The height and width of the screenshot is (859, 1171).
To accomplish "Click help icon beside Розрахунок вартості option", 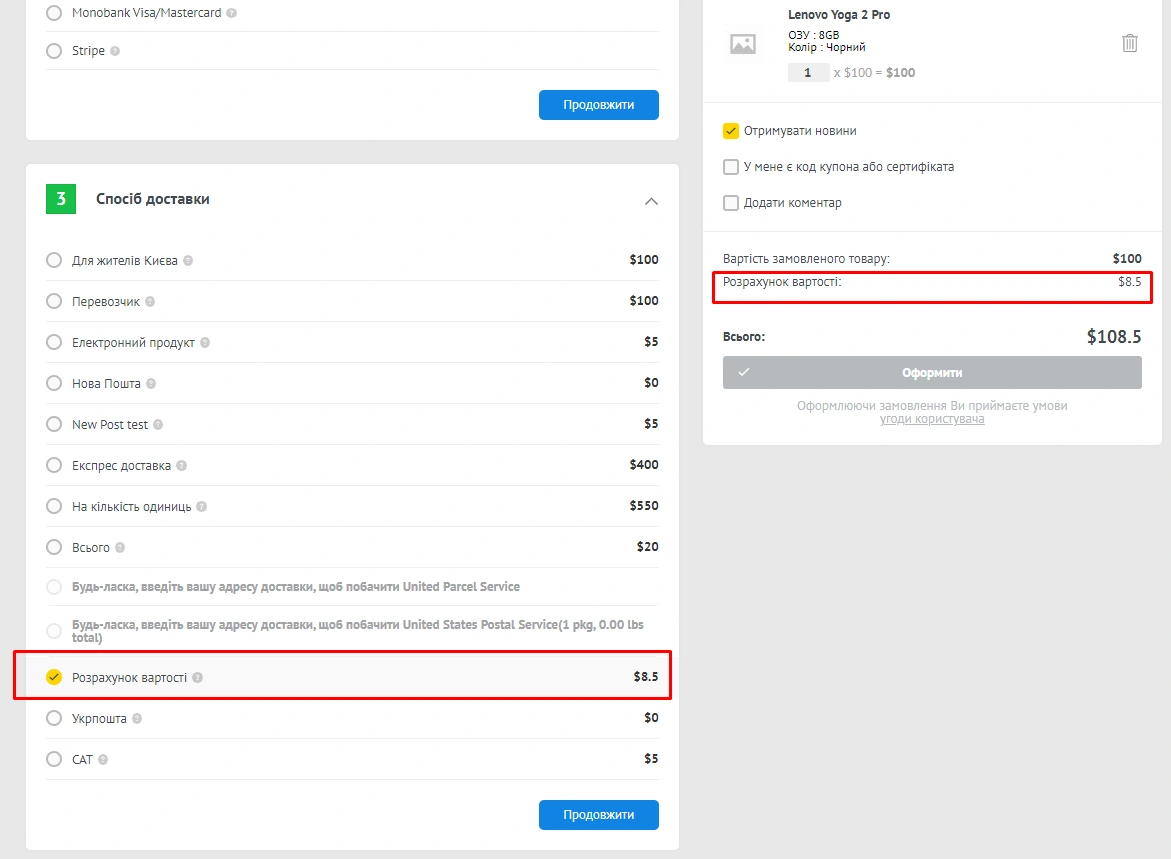I will tap(197, 678).
